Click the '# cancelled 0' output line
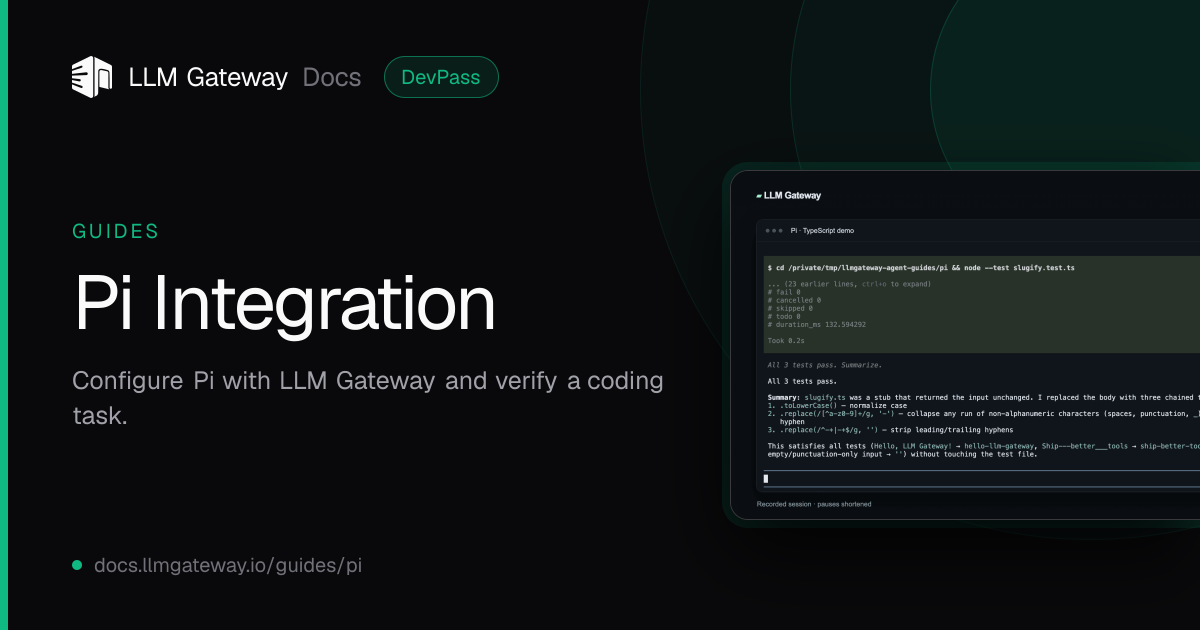This screenshot has width=1200, height=630. pyautogui.click(x=795, y=300)
